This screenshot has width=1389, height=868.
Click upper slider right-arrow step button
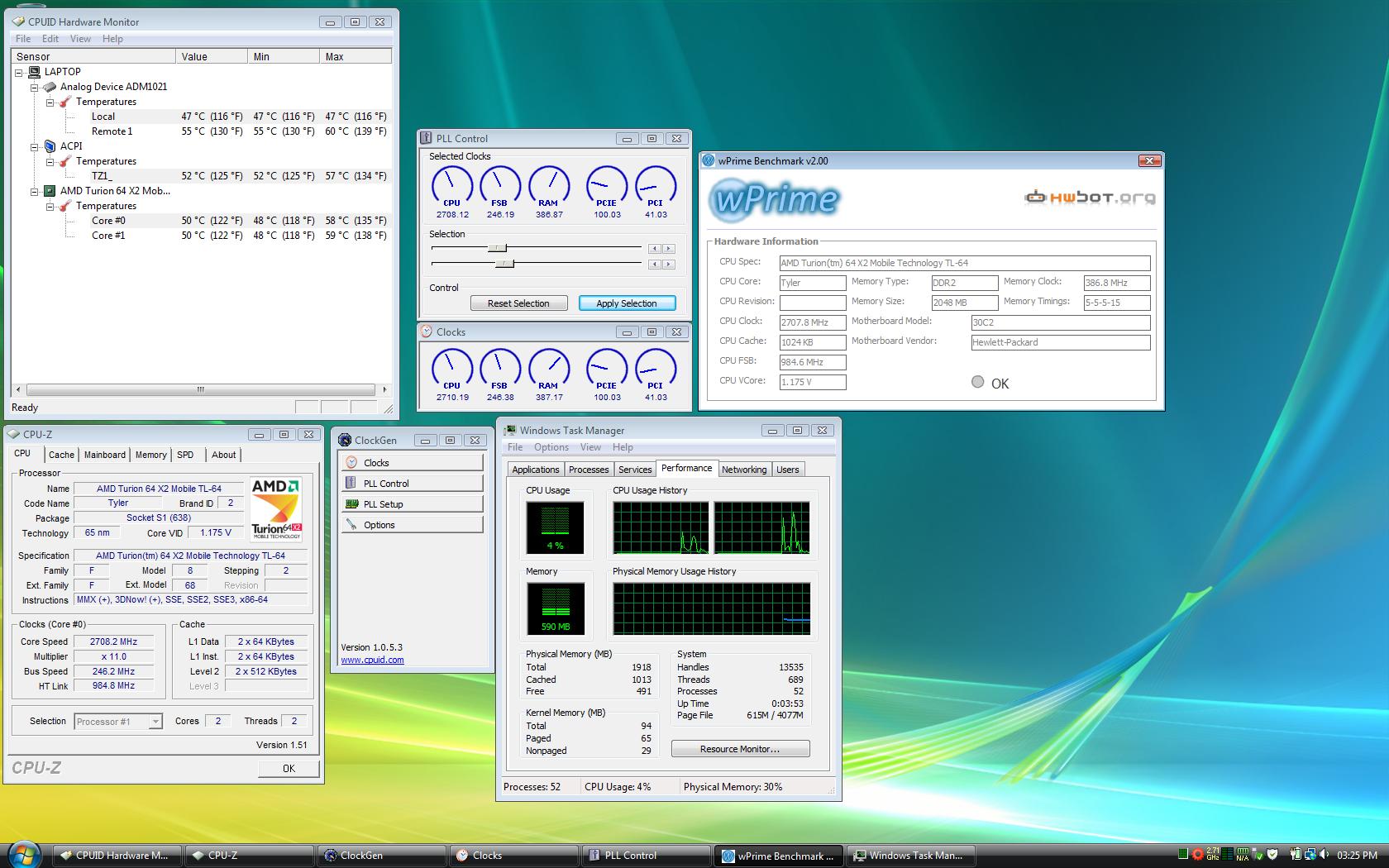tap(669, 249)
